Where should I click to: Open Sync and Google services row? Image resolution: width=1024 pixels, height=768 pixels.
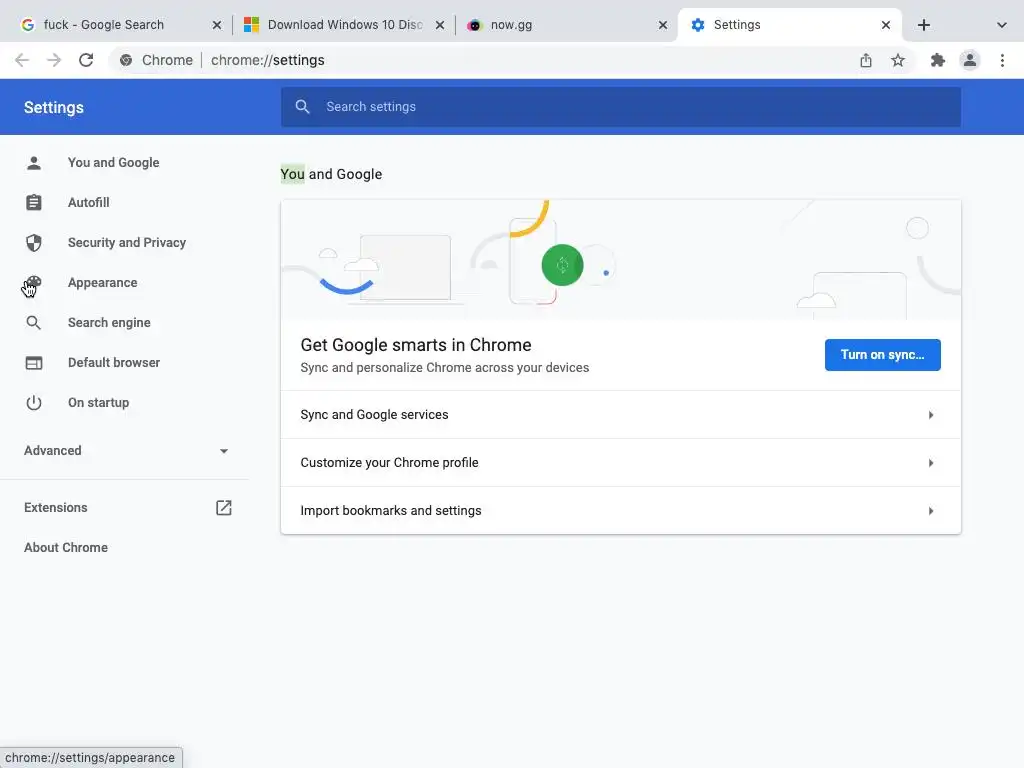620,415
